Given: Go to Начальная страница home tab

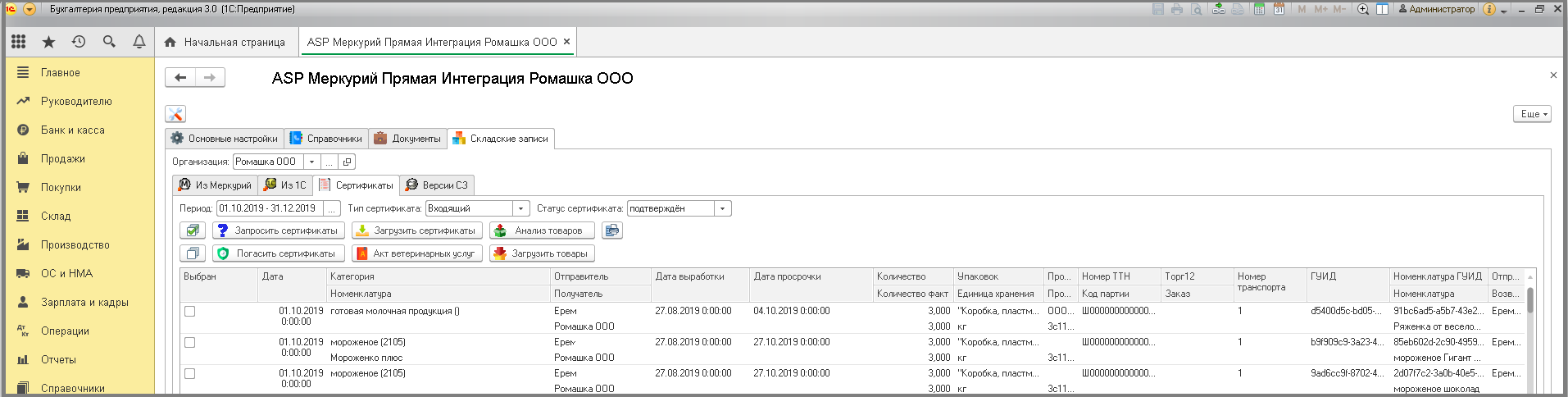Looking at the screenshot, I should tap(225, 42).
